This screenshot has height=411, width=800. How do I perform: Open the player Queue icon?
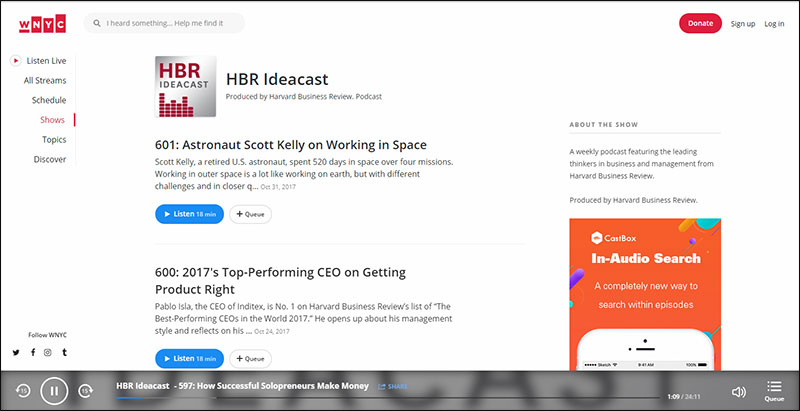pyautogui.click(x=774, y=391)
